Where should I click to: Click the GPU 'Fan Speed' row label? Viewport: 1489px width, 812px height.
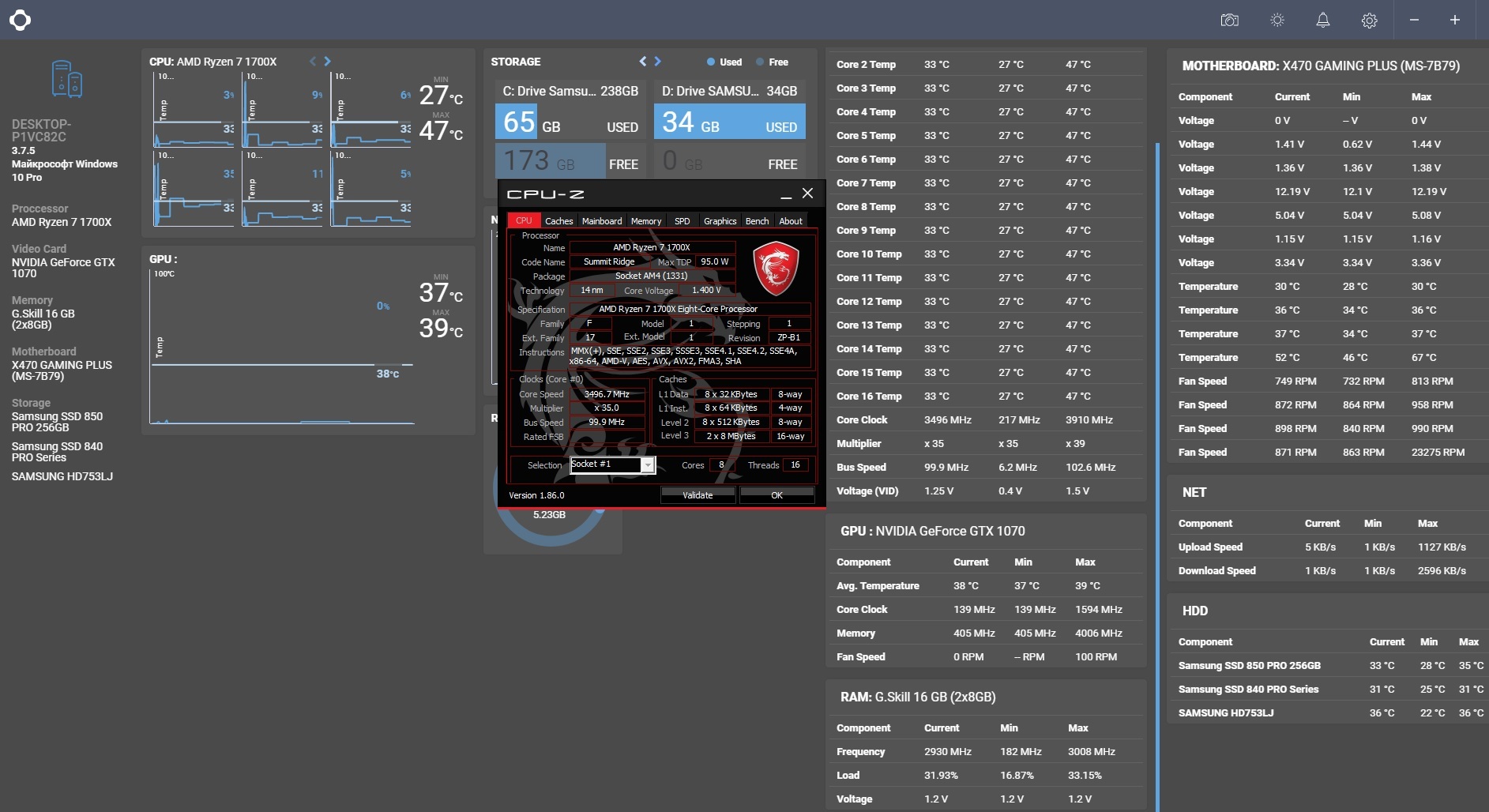point(860,657)
